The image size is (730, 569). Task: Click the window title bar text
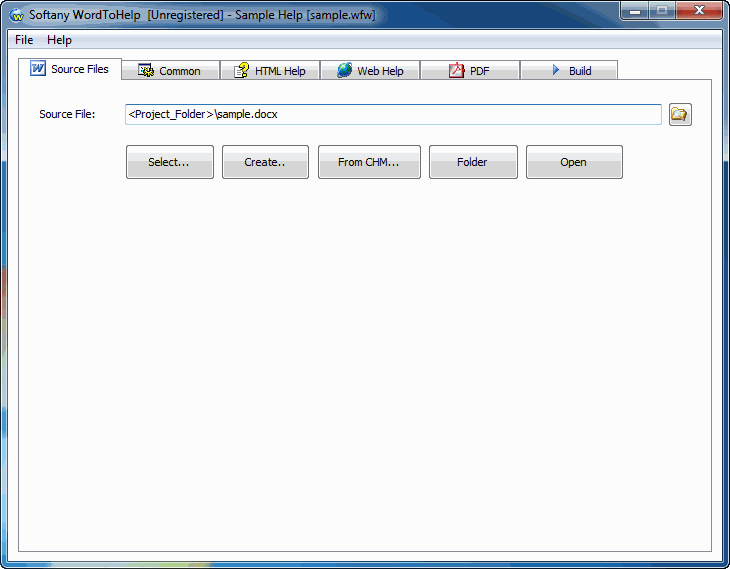(200, 15)
